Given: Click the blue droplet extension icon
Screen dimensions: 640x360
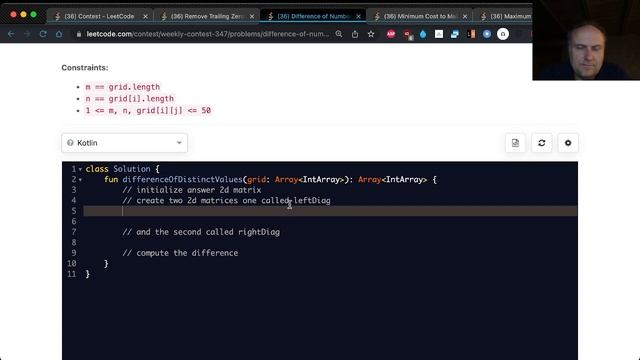Looking at the screenshot, I should pyautogui.click(x=423, y=34).
